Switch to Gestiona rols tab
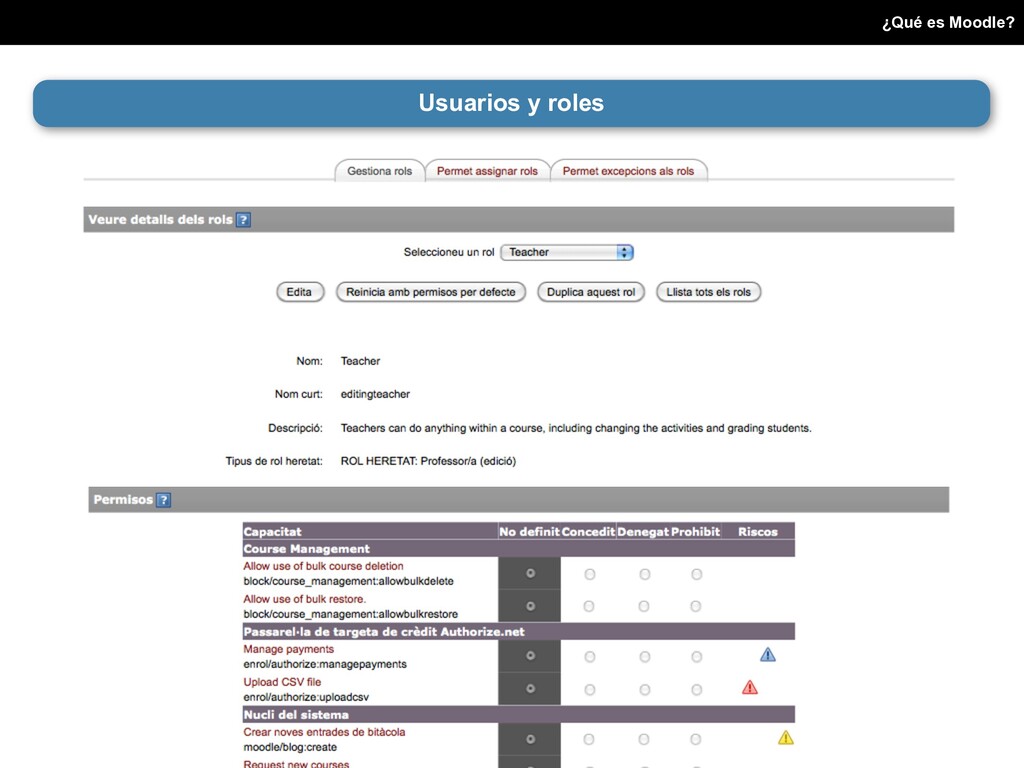This screenshot has height=768, width=1024. pos(379,171)
